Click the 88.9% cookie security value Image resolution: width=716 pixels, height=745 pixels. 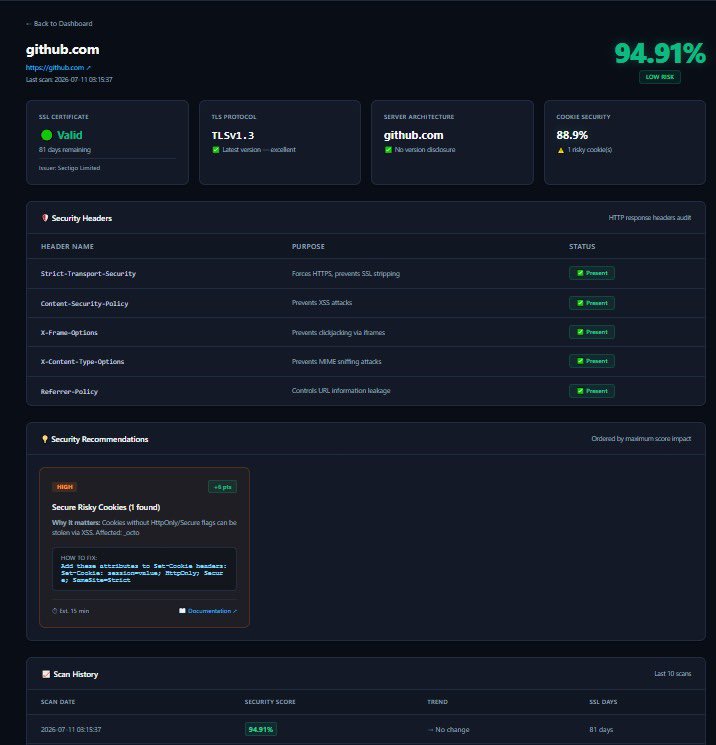coord(572,135)
